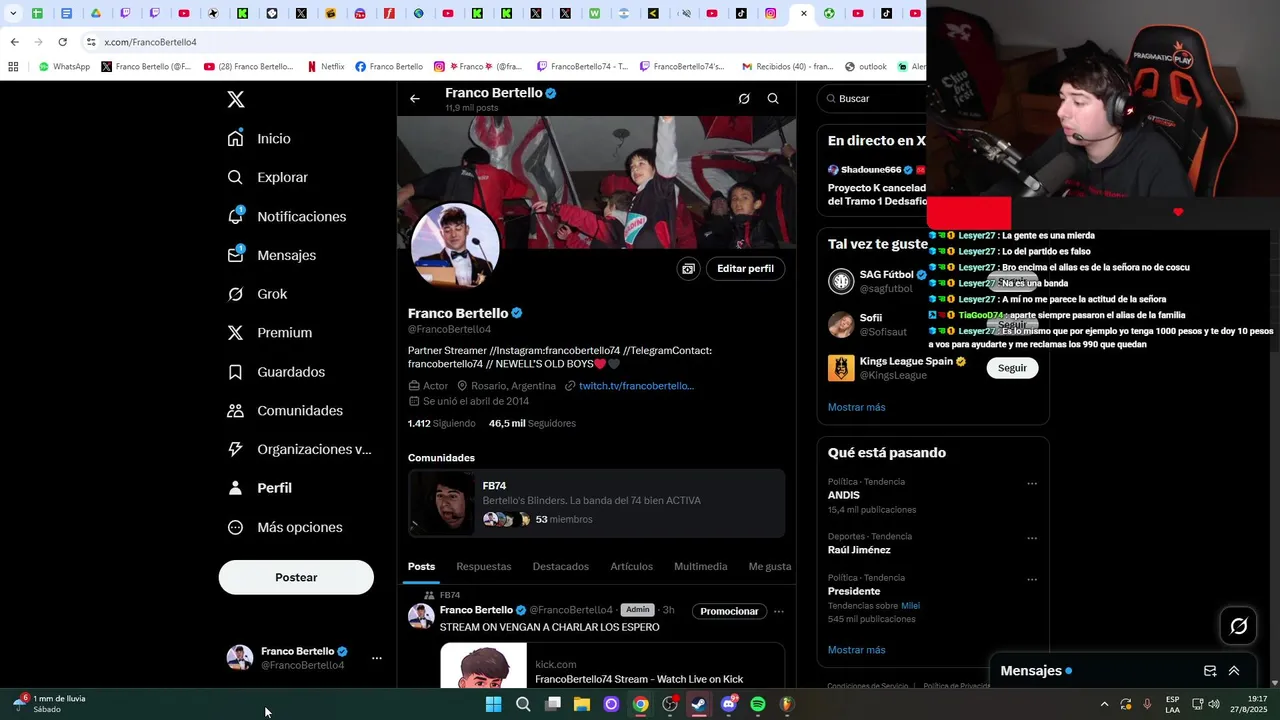Open the WhatsApp bookmark

click(64, 67)
